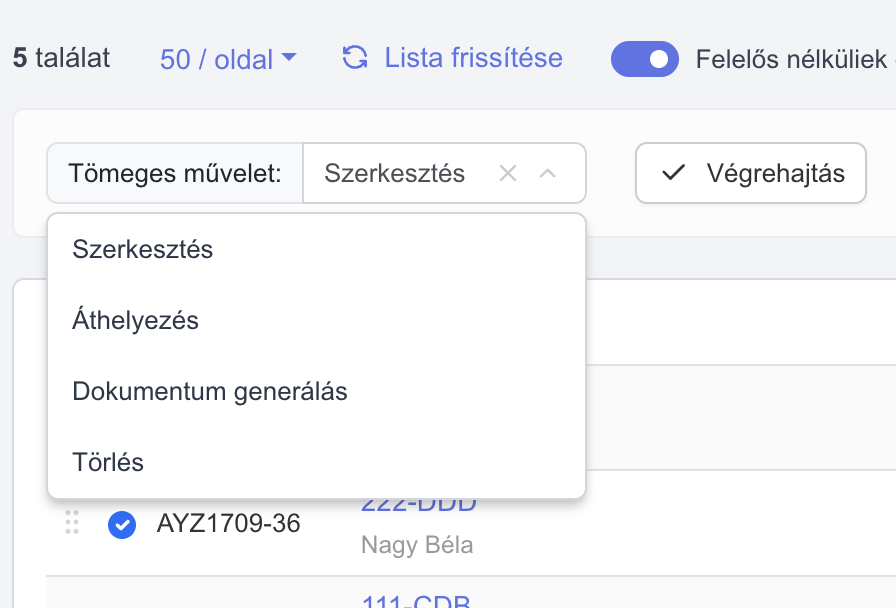Collapse the Tömeges művelet dropdown chevron
896x608 pixels.
coord(547,173)
